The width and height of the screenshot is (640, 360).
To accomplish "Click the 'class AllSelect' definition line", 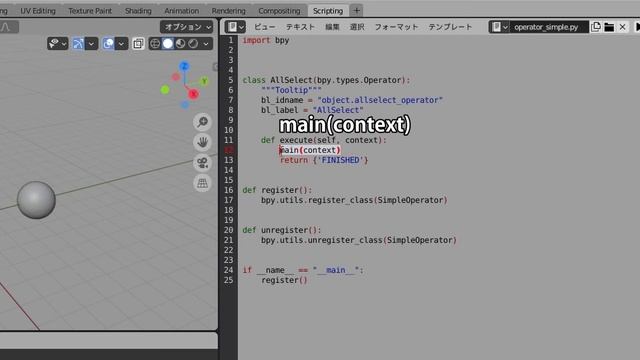I will pyautogui.click(x=326, y=80).
